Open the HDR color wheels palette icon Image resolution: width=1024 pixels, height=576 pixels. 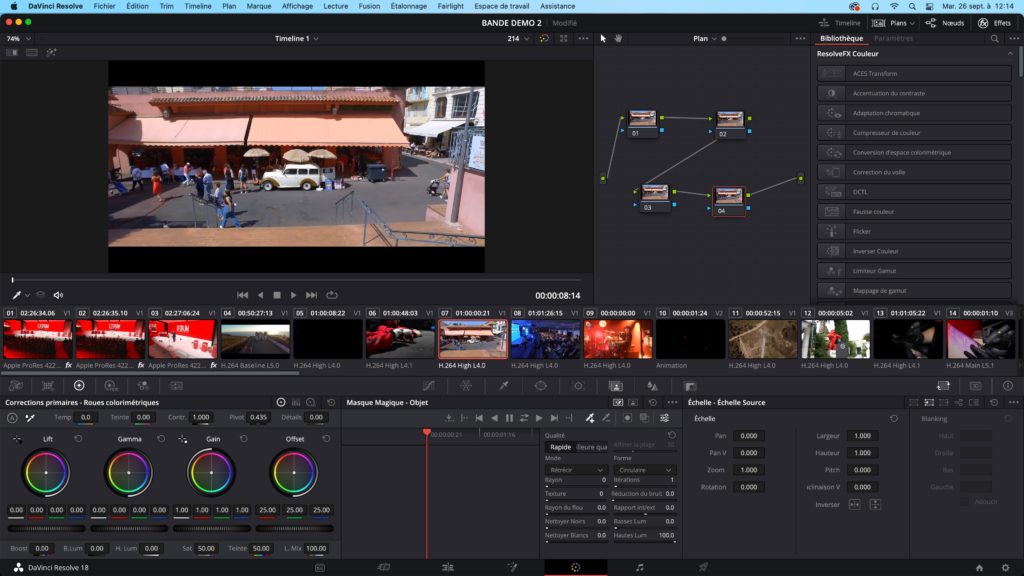[110, 386]
